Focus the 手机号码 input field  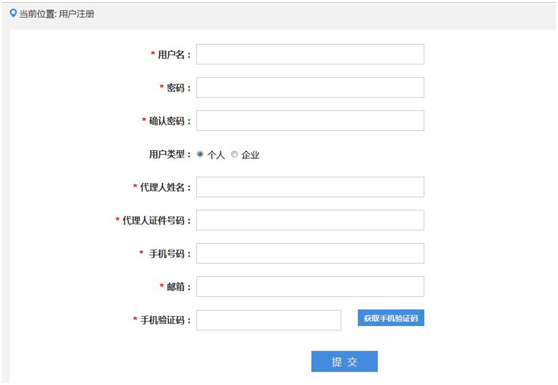coord(310,253)
